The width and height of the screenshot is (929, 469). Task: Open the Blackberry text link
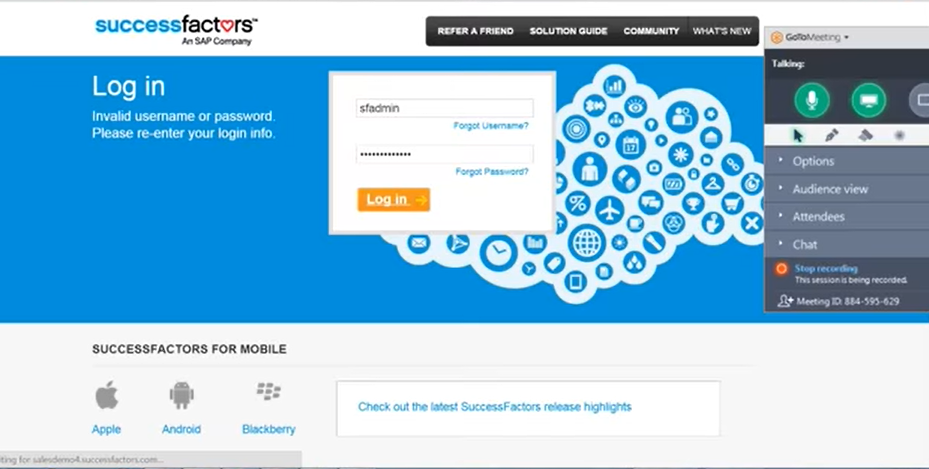(268, 429)
